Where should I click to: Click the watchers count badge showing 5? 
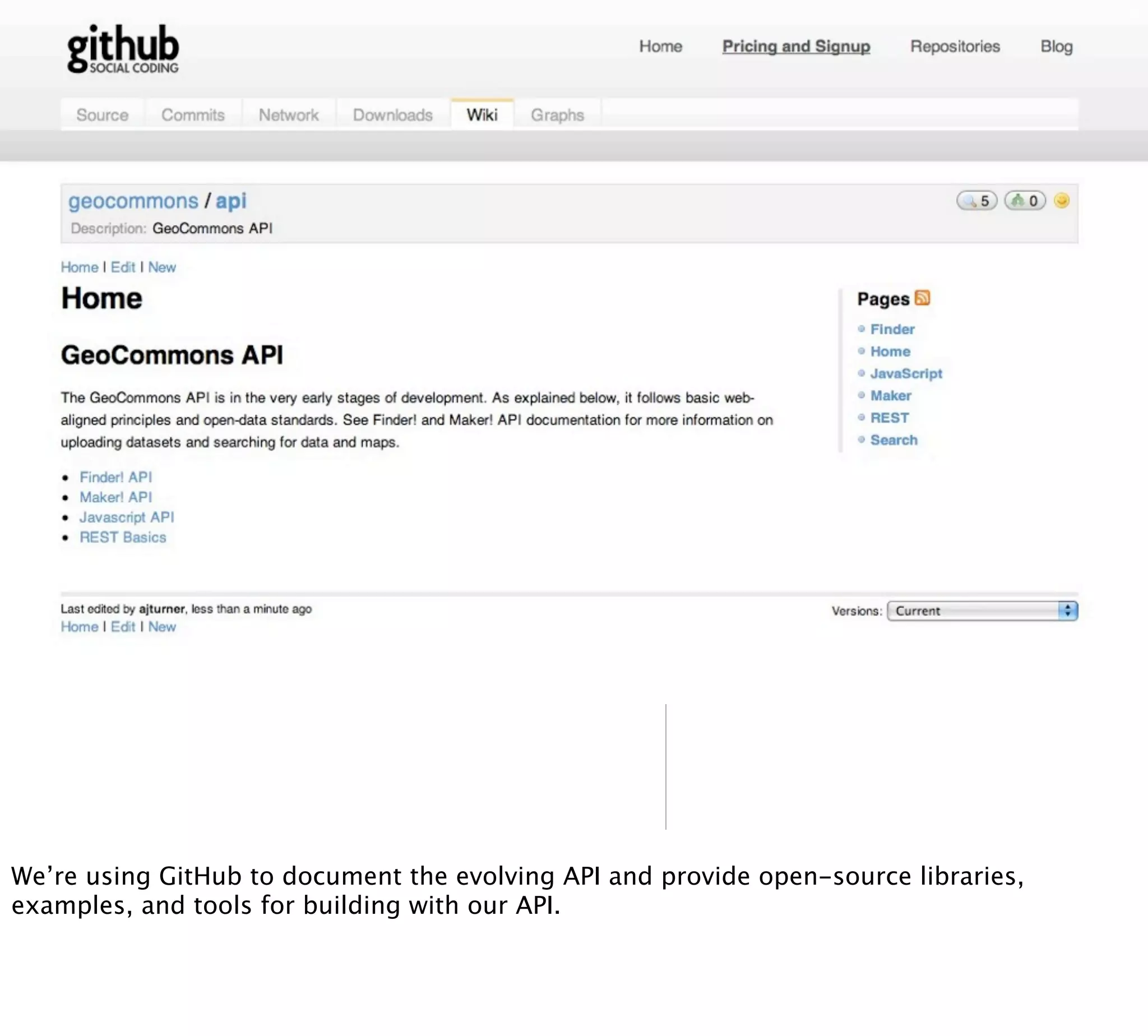coord(976,201)
